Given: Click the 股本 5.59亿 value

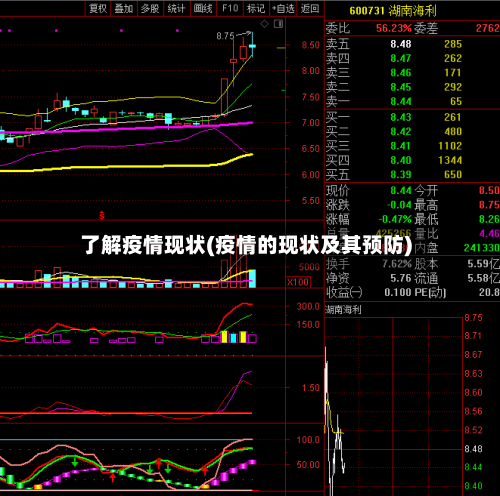Looking at the screenshot, I should tap(484, 264).
